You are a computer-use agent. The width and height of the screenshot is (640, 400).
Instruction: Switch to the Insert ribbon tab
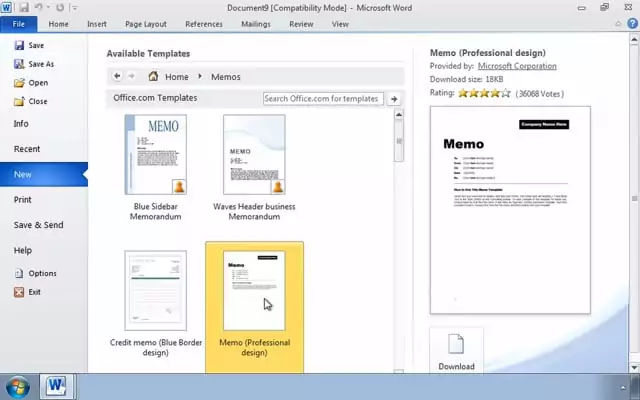pyautogui.click(x=97, y=24)
